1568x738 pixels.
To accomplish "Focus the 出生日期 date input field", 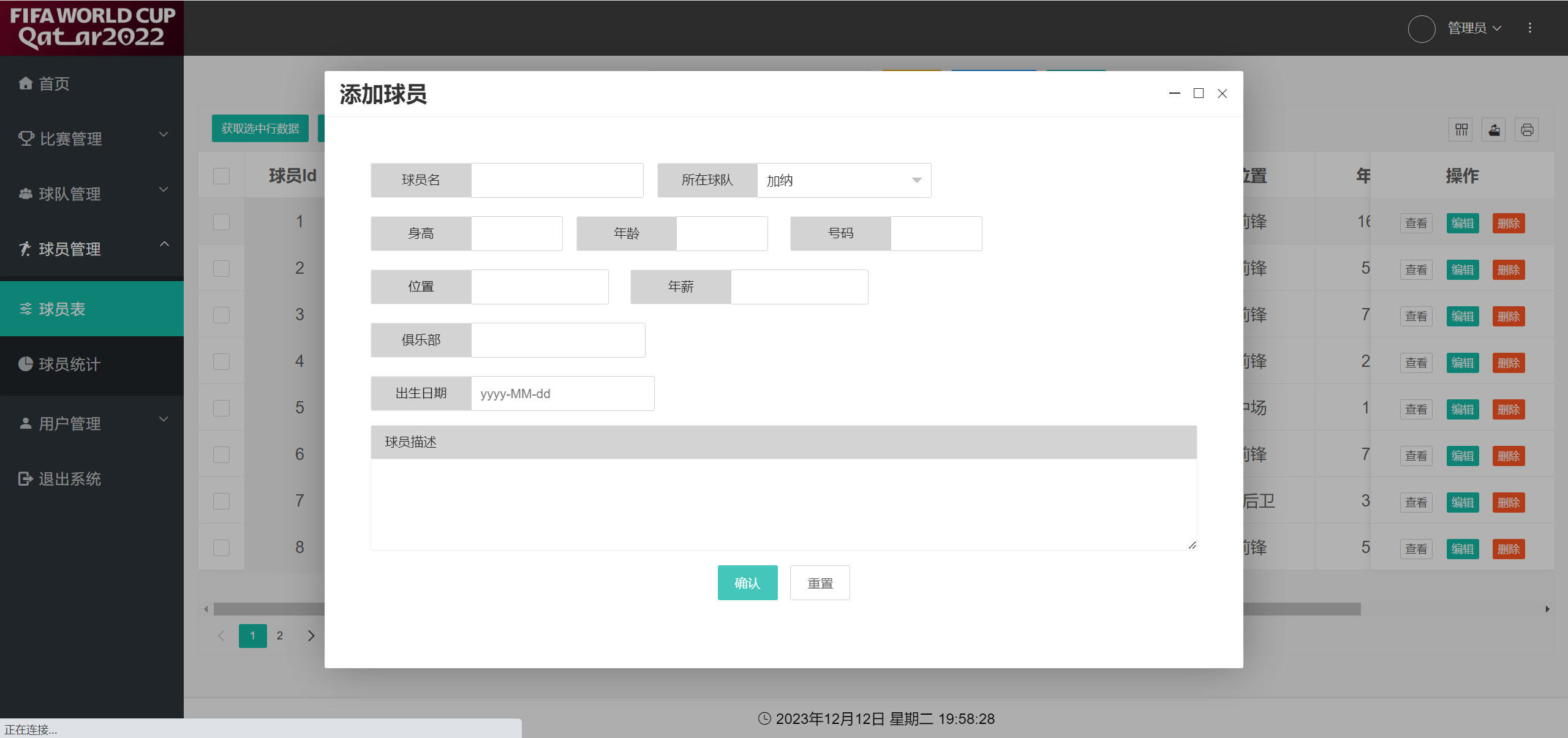I will [x=562, y=394].
